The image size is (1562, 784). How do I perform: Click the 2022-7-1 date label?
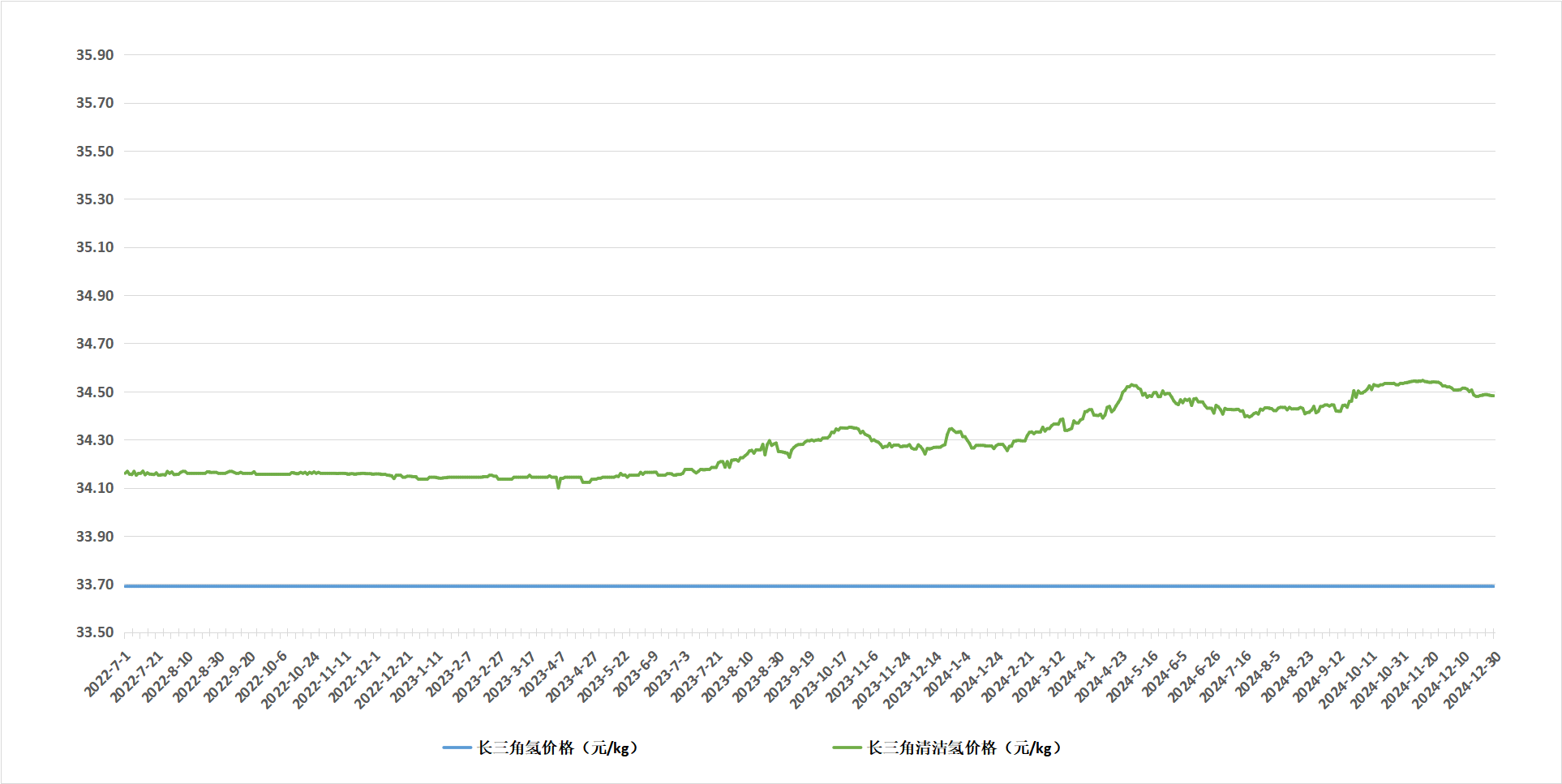click(x=108, y=674)
